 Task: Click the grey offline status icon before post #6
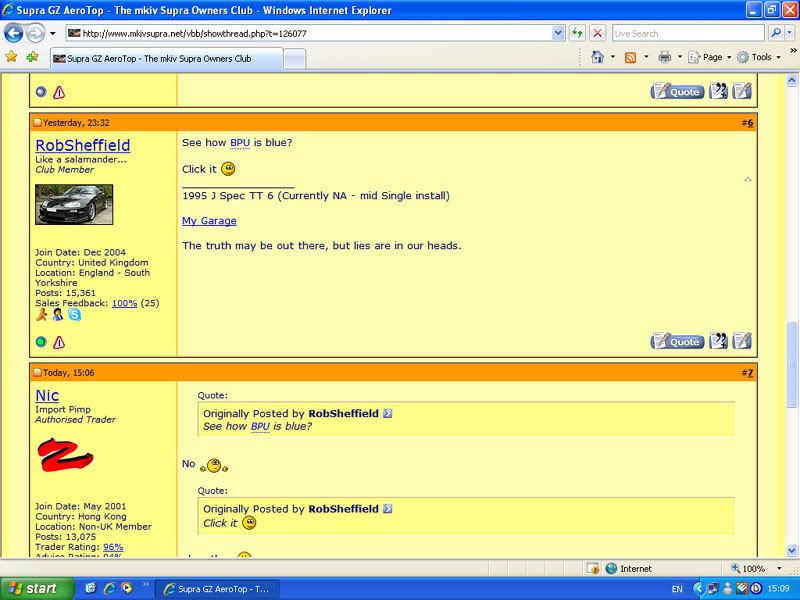tap(41, 92)
